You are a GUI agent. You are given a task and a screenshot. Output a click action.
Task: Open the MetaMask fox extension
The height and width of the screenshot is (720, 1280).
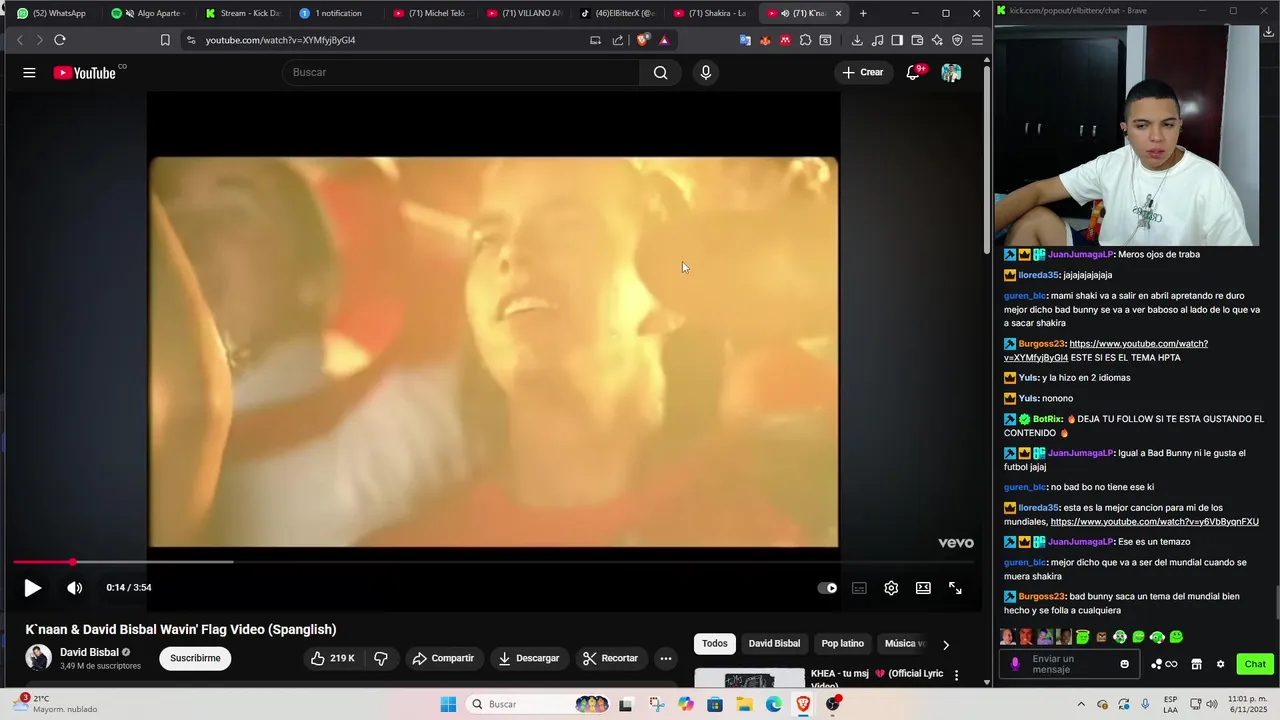click(x=765, y=40)
